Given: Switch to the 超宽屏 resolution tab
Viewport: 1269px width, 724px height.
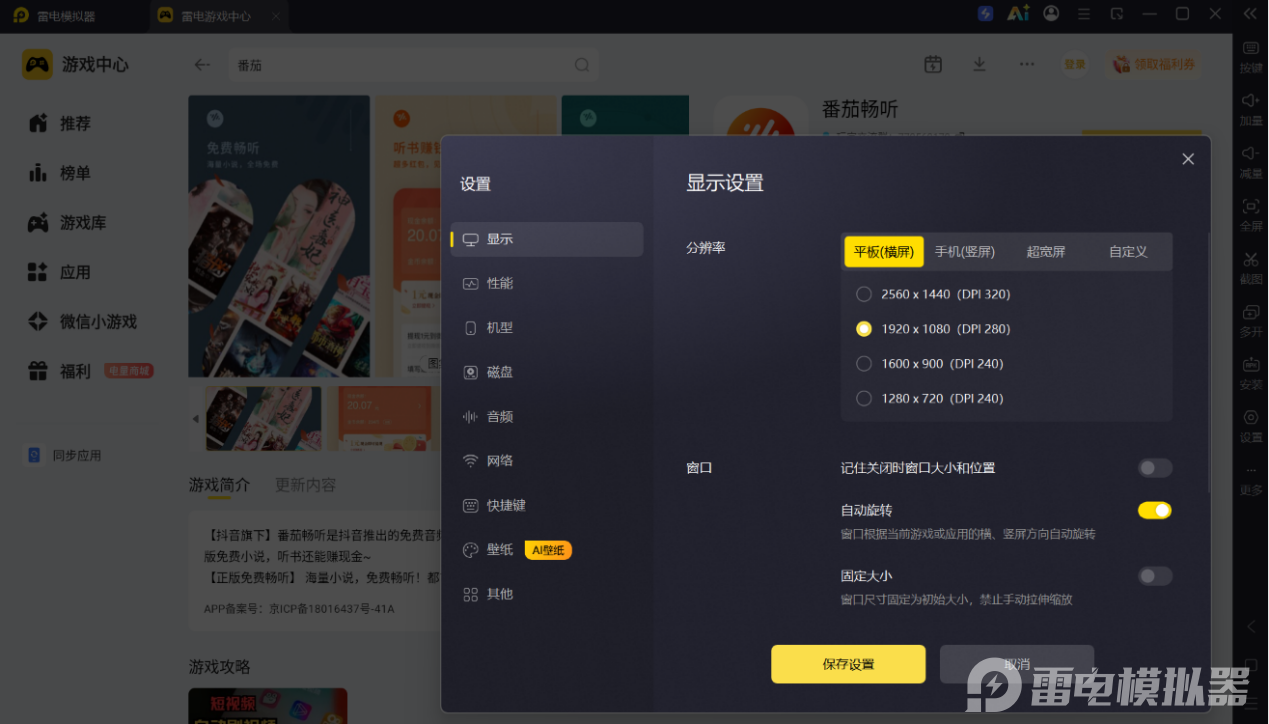Looking at the screenshot, I should (1046, 251).
